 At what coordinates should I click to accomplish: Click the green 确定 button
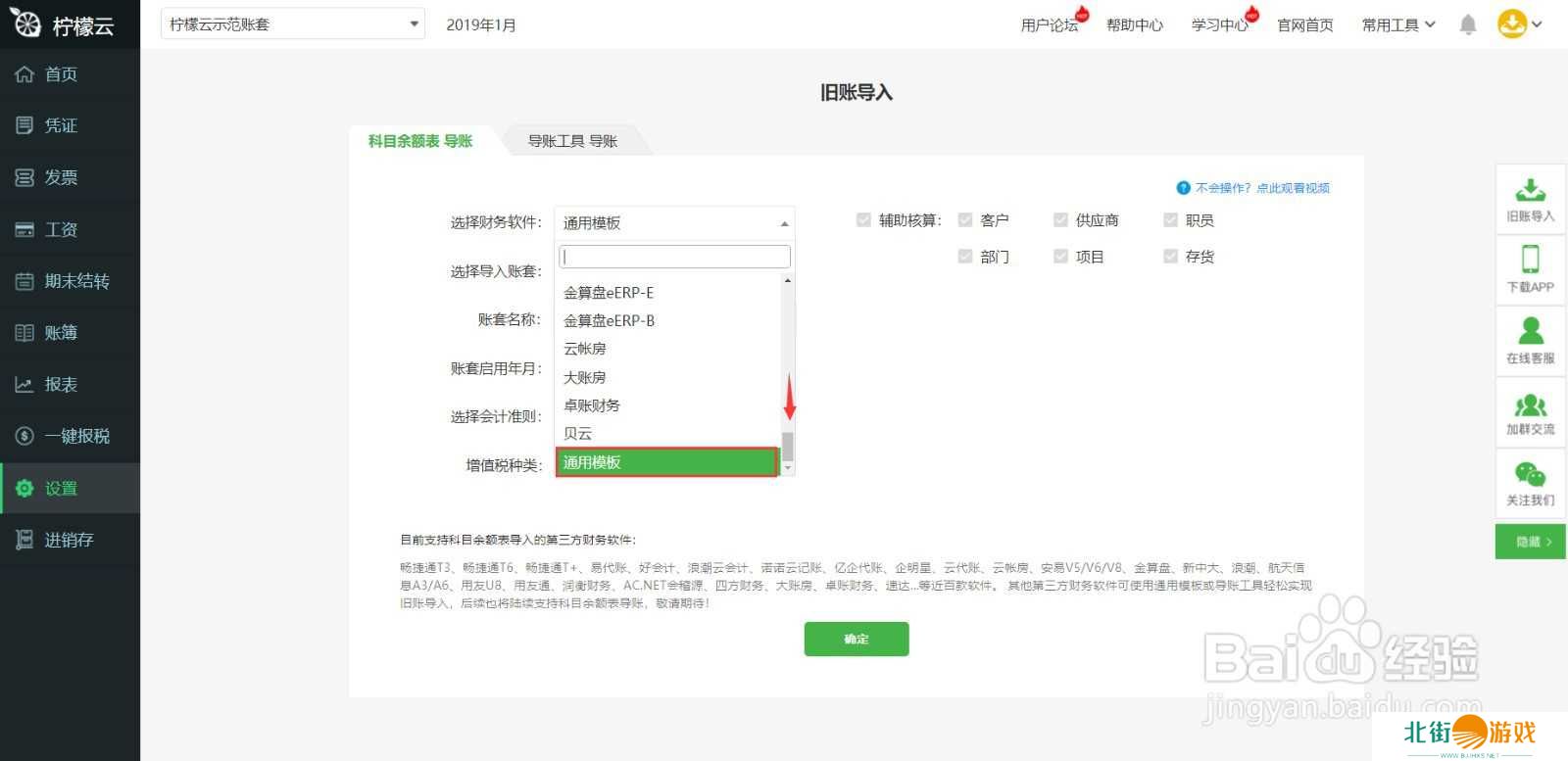[x=856, y=639]
